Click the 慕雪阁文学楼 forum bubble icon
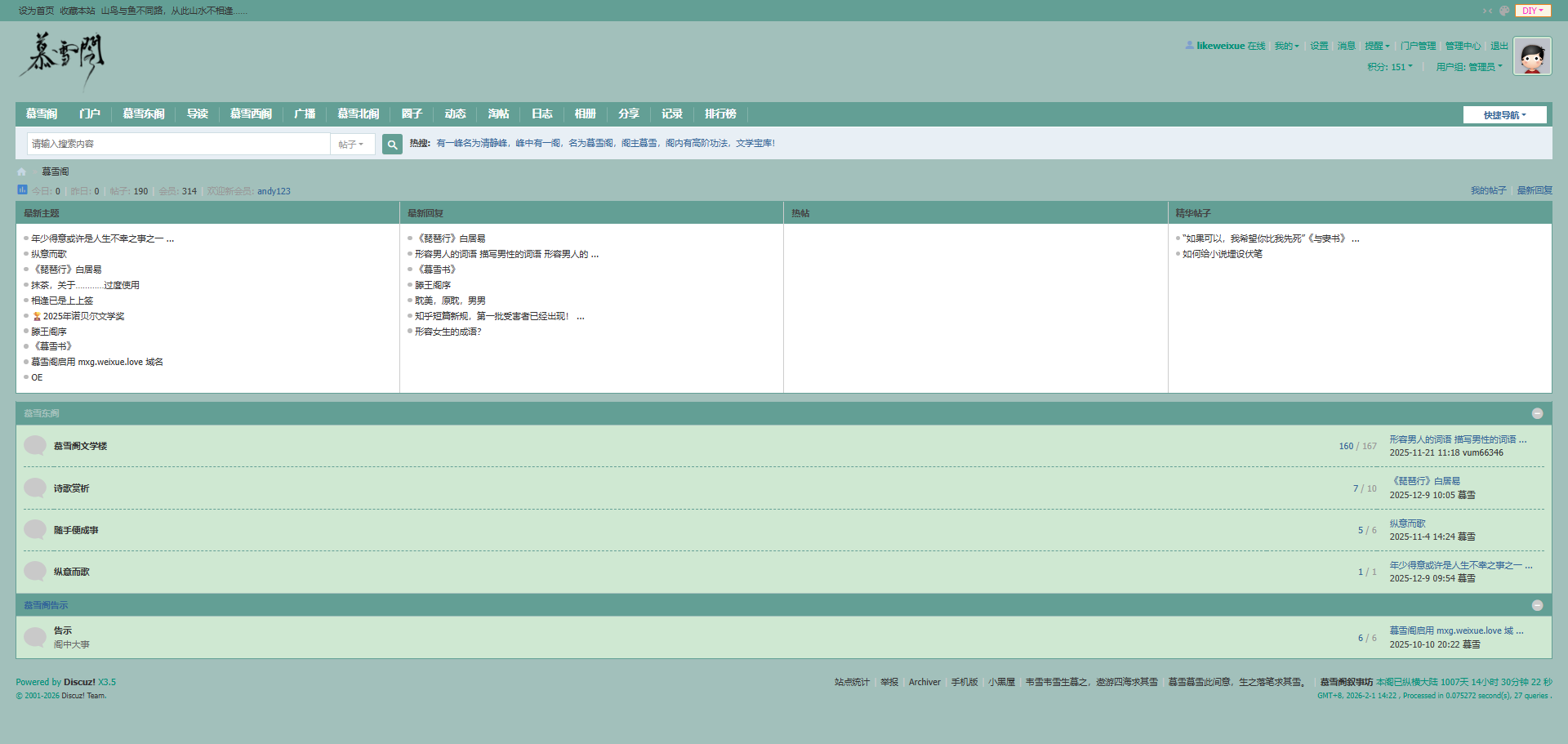Screen dimensions: 1568x744 (x=35, y=446)
